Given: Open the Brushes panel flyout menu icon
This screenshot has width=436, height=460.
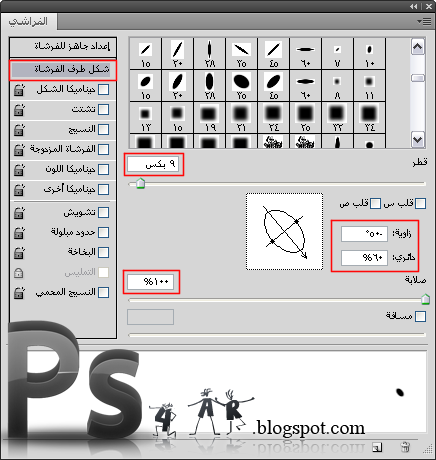Looking at the screenshot, I should pos(424,22).
